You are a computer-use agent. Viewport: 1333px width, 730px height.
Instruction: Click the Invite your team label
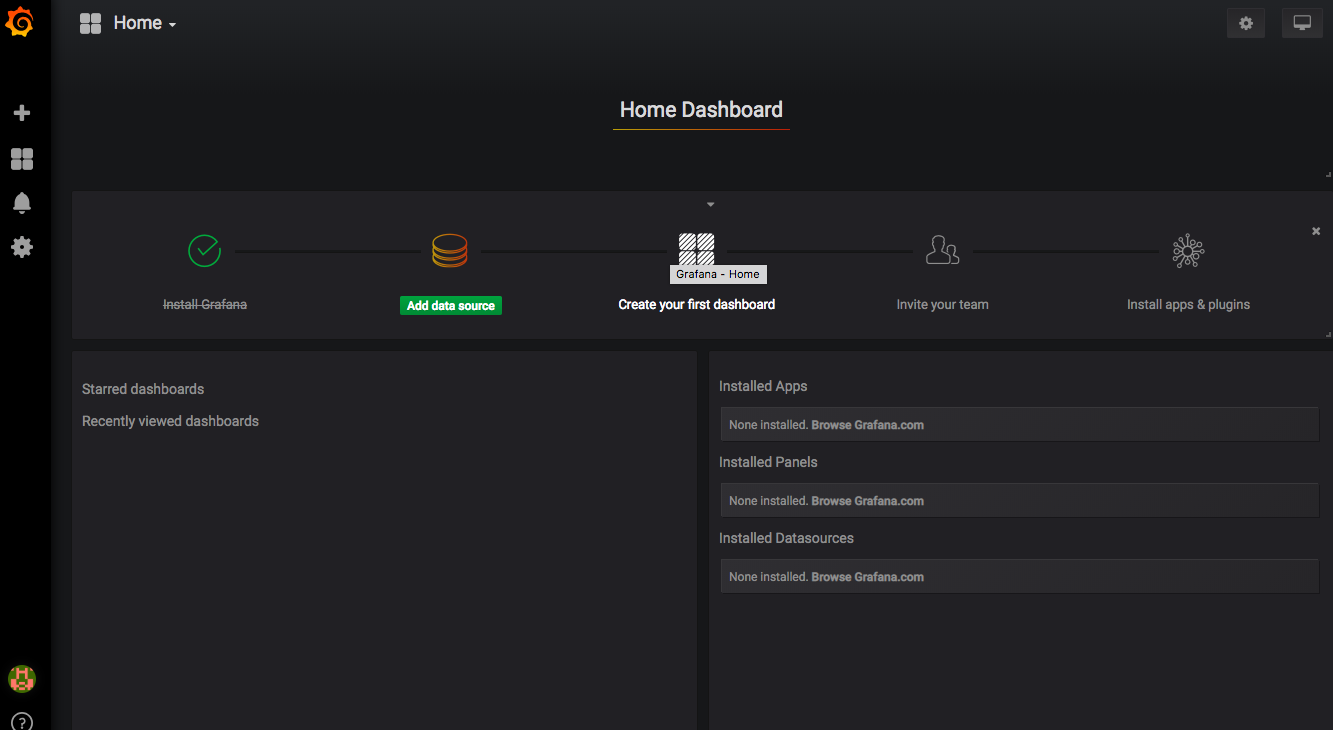coord(943,304)
